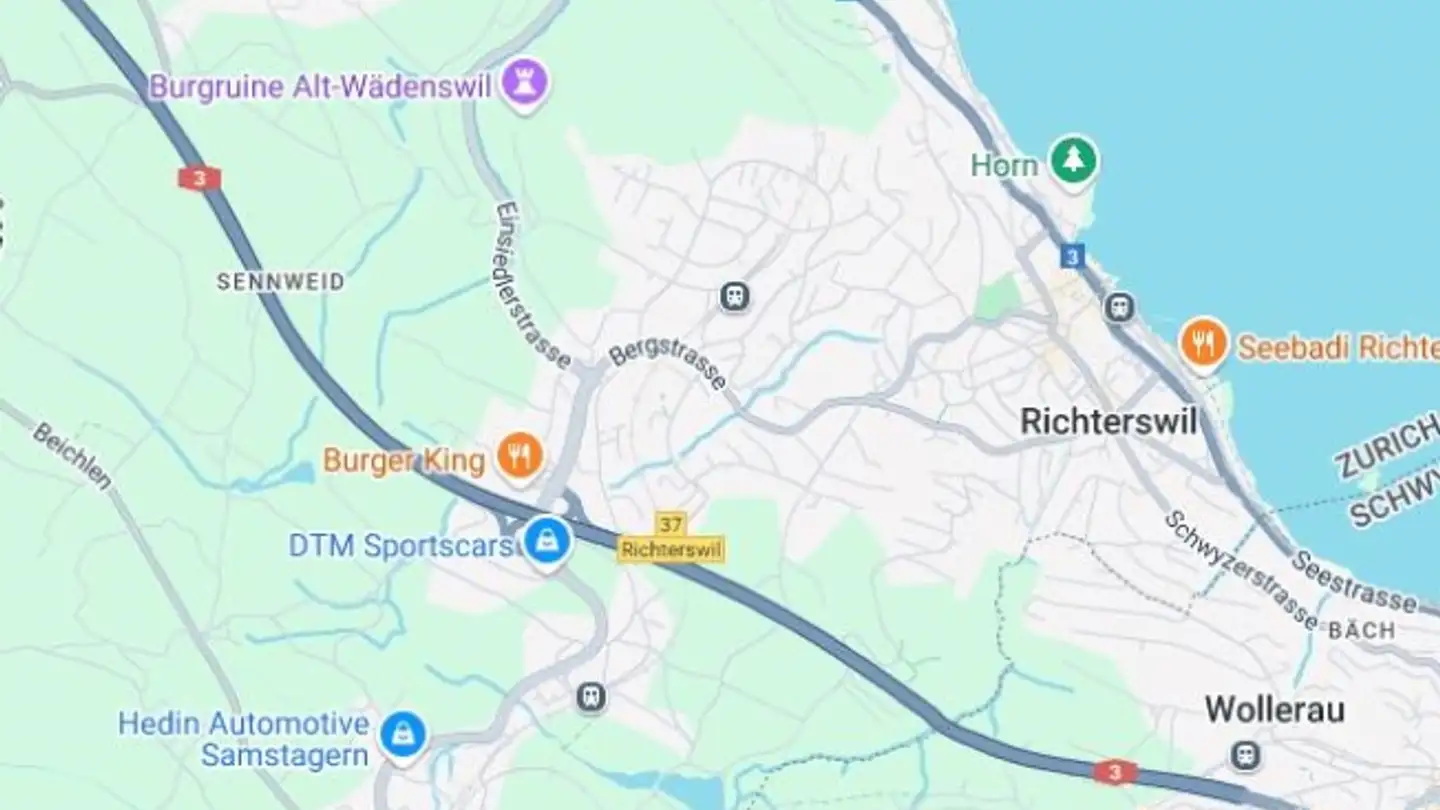Click the Burger King restaurant marker
Screen dimensions: 1440x810
[x=521, y=457]
